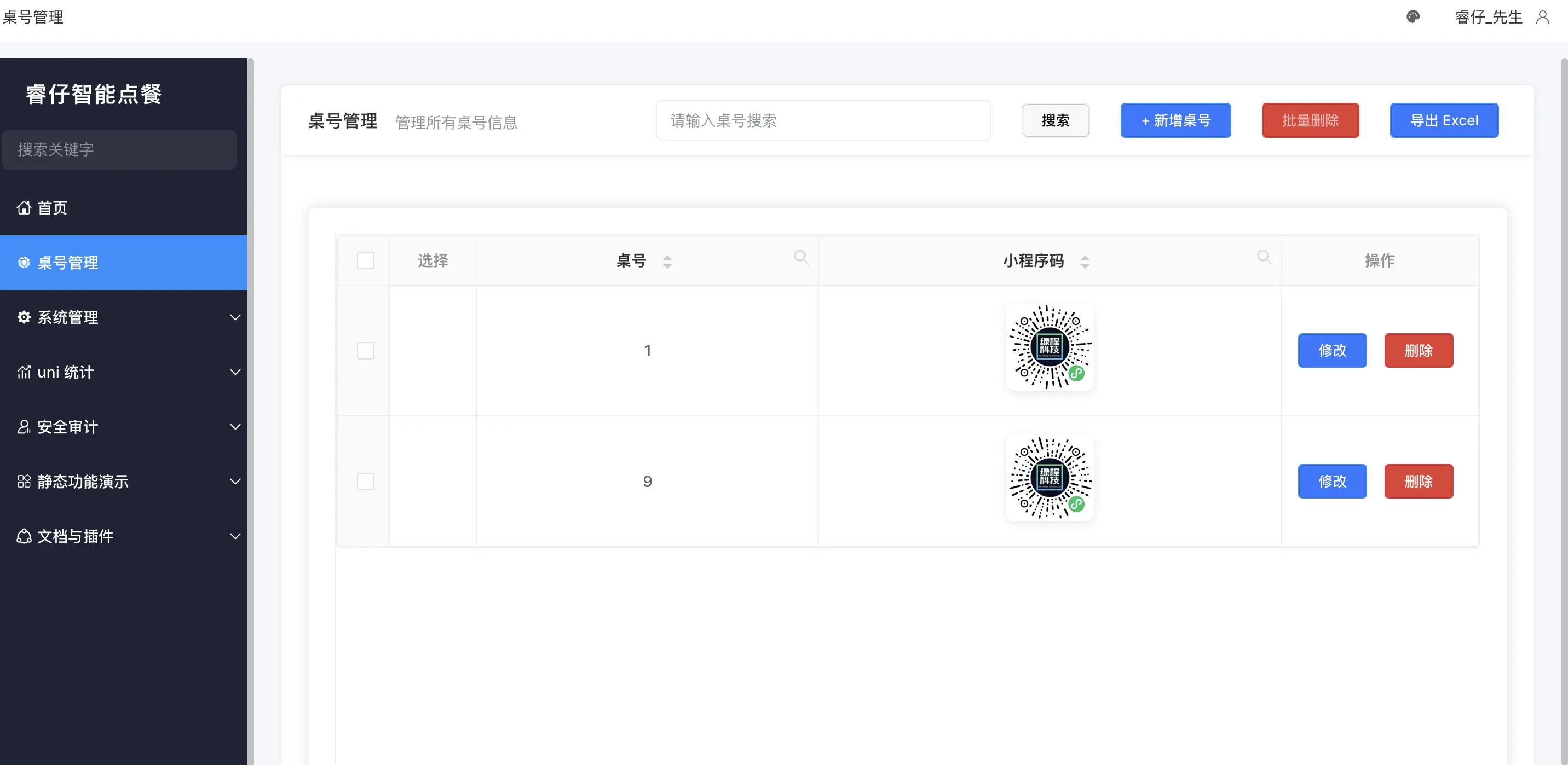Click the search icon in 小程序码 column header
1568x765 pixels.
tap(1264, 257)
